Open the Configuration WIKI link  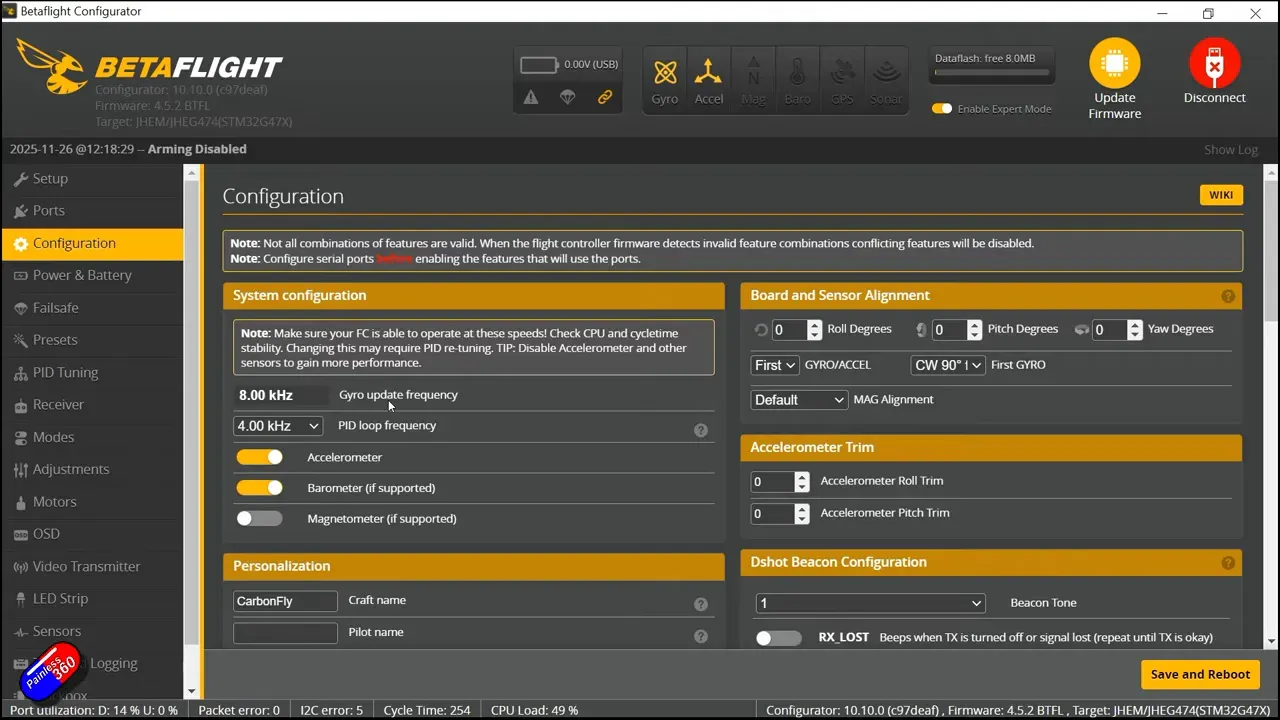click(1220, 195)
